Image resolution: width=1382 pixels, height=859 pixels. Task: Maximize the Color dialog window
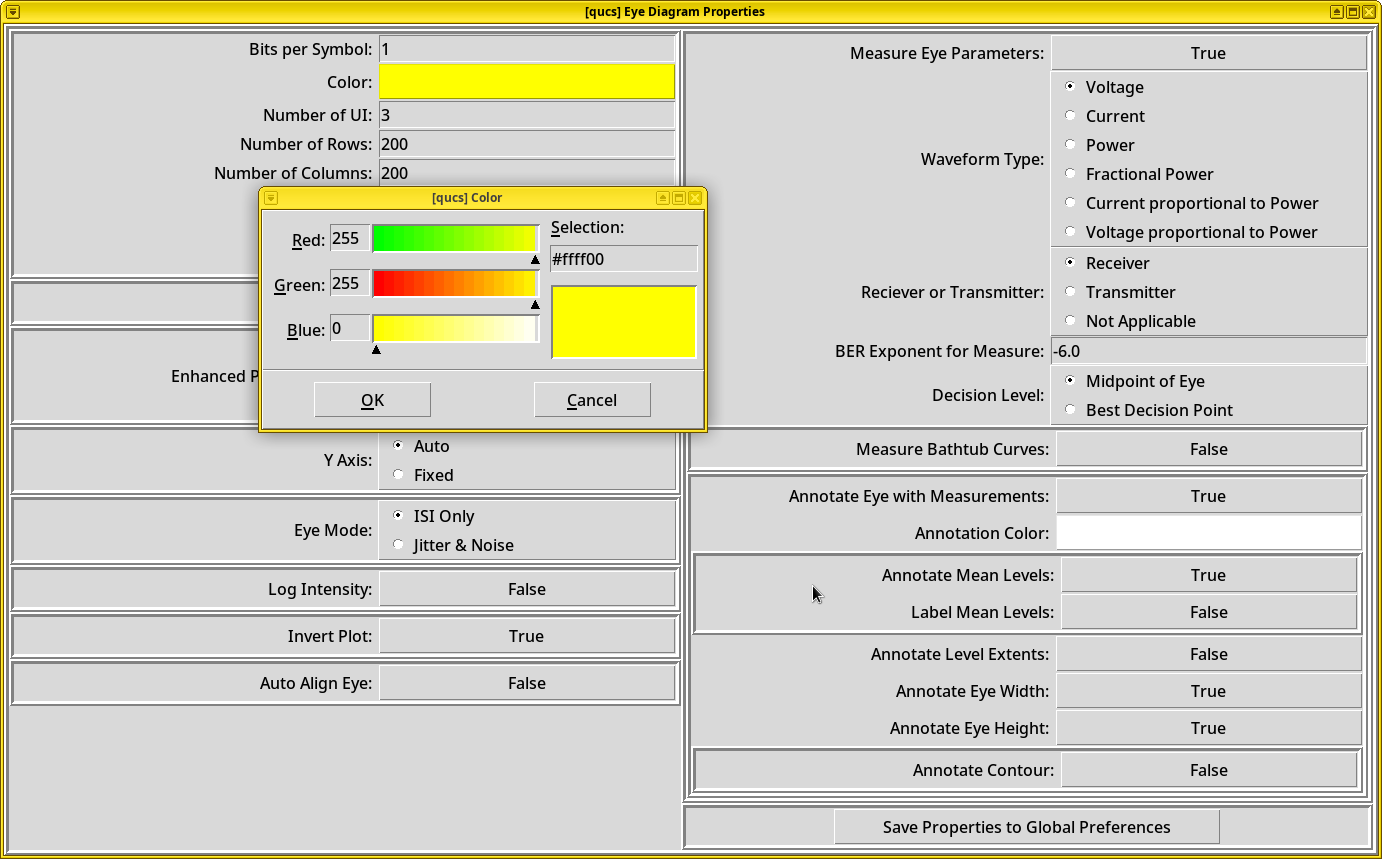(x=678, y=198)
